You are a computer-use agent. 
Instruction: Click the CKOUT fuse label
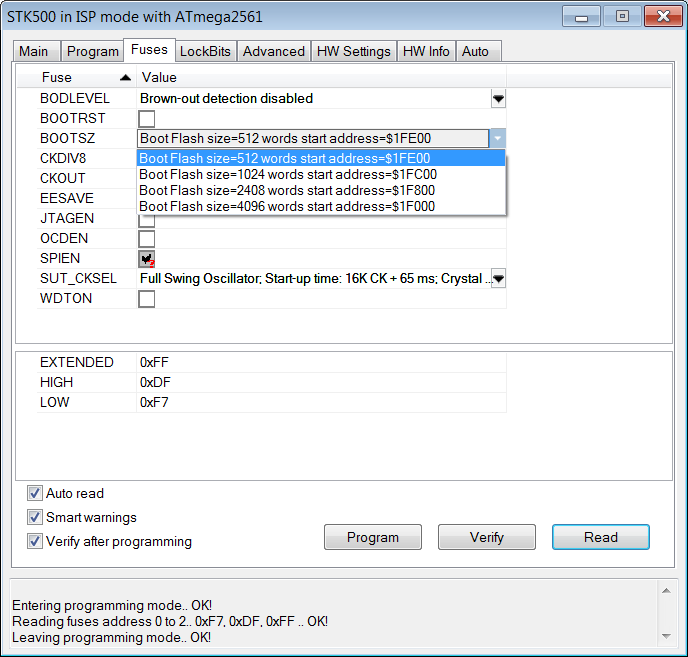click(62, 179)
